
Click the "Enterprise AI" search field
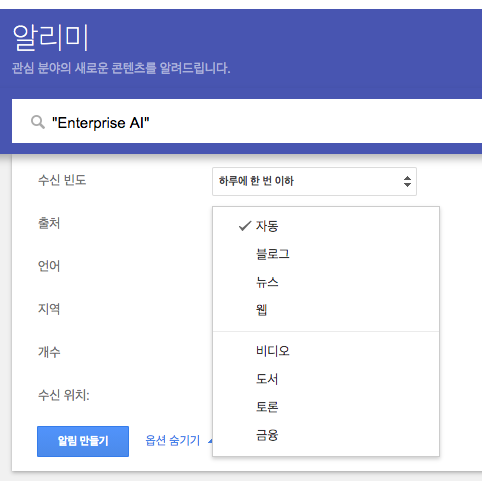(247, 122)
